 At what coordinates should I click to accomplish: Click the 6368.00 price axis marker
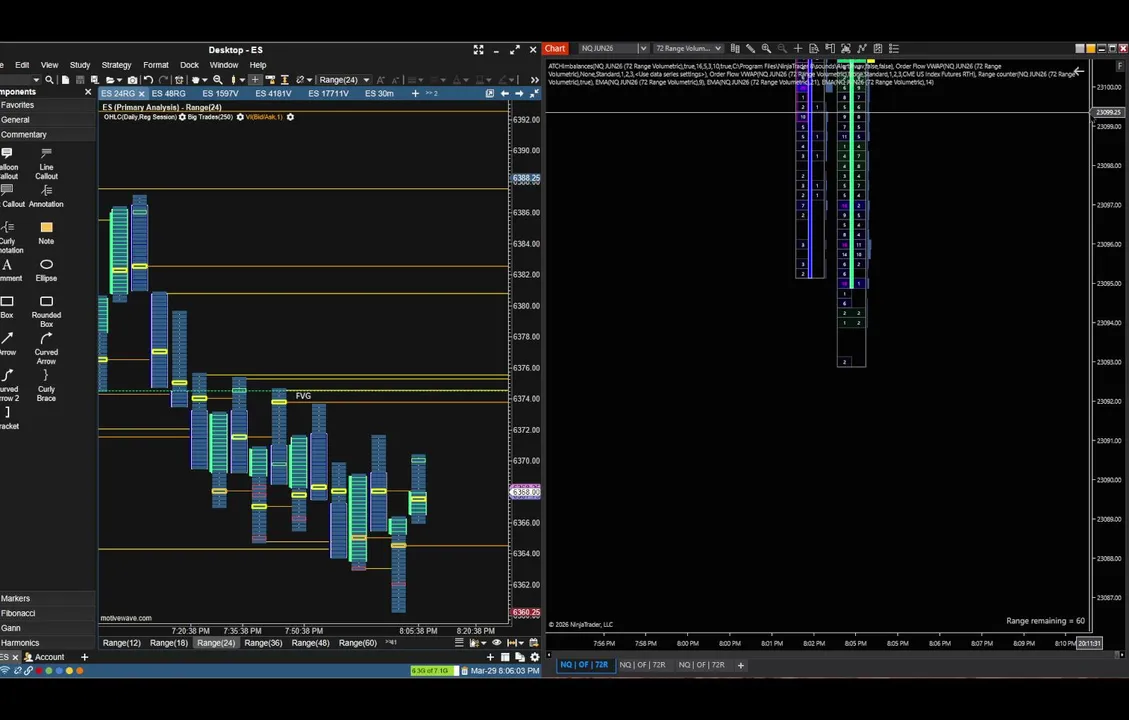(525, 492)
